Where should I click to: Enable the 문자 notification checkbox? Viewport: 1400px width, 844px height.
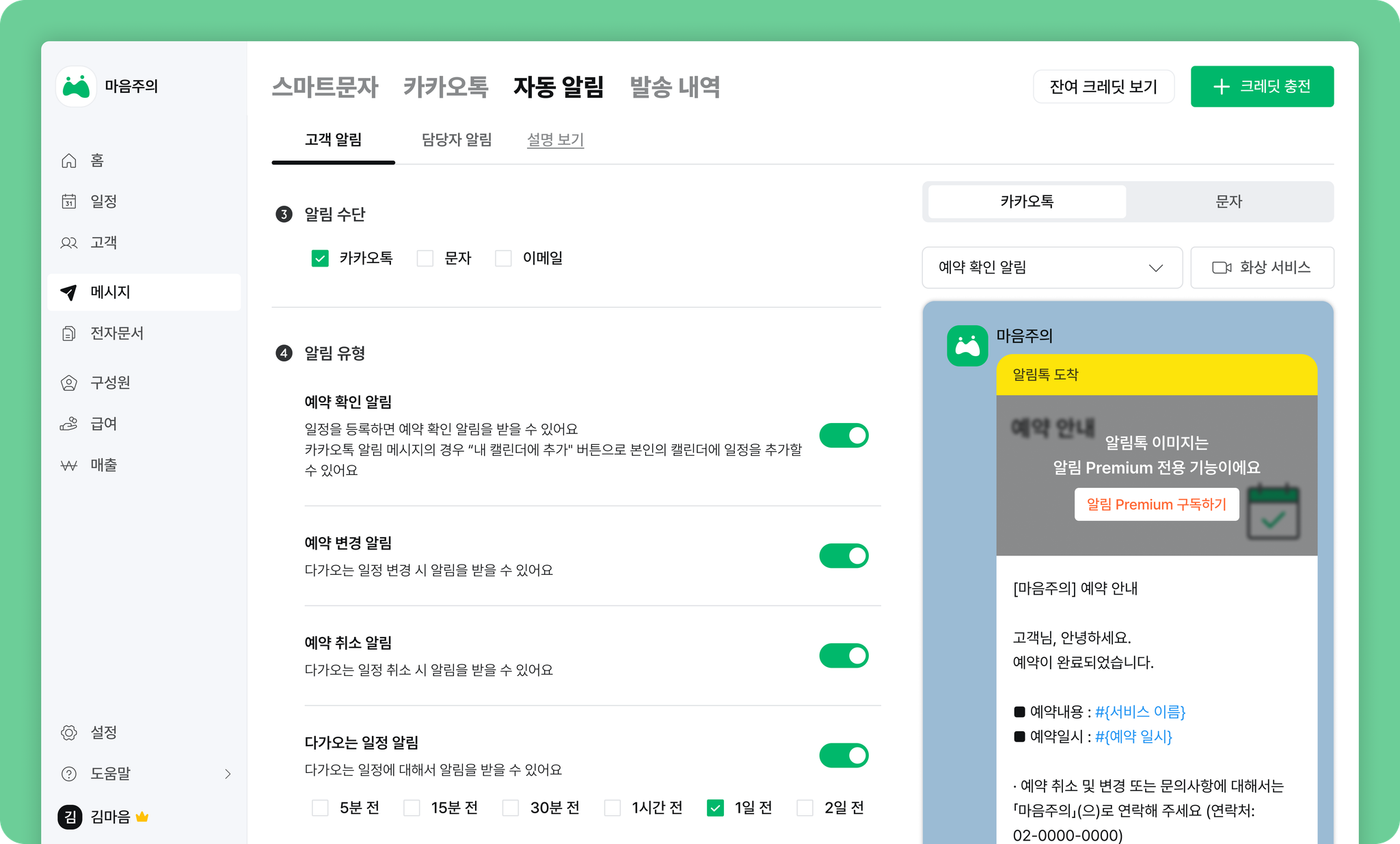(x=425, y=258)
